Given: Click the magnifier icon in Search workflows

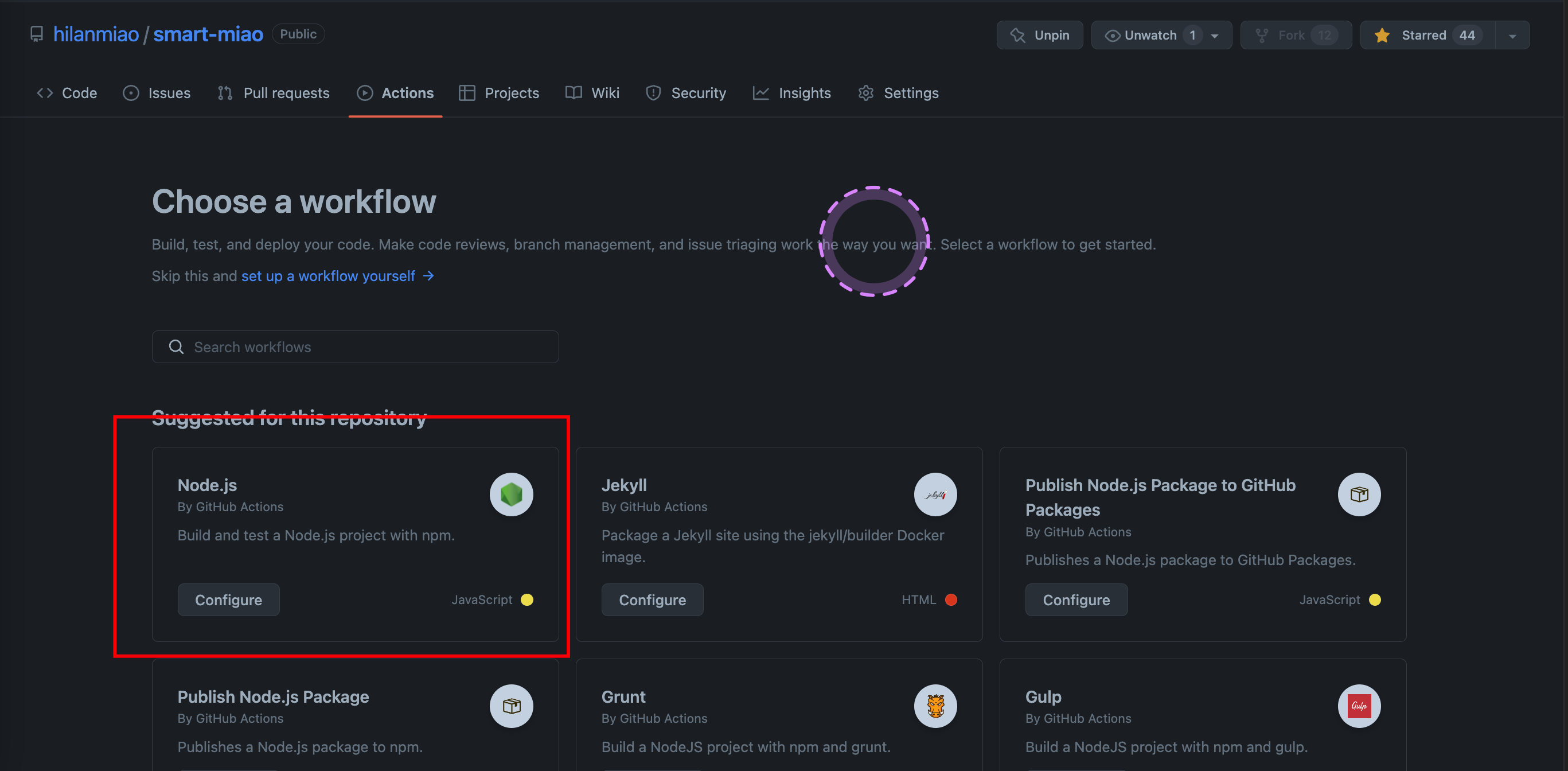Looking at the screenshot, I should pos(176,346).
